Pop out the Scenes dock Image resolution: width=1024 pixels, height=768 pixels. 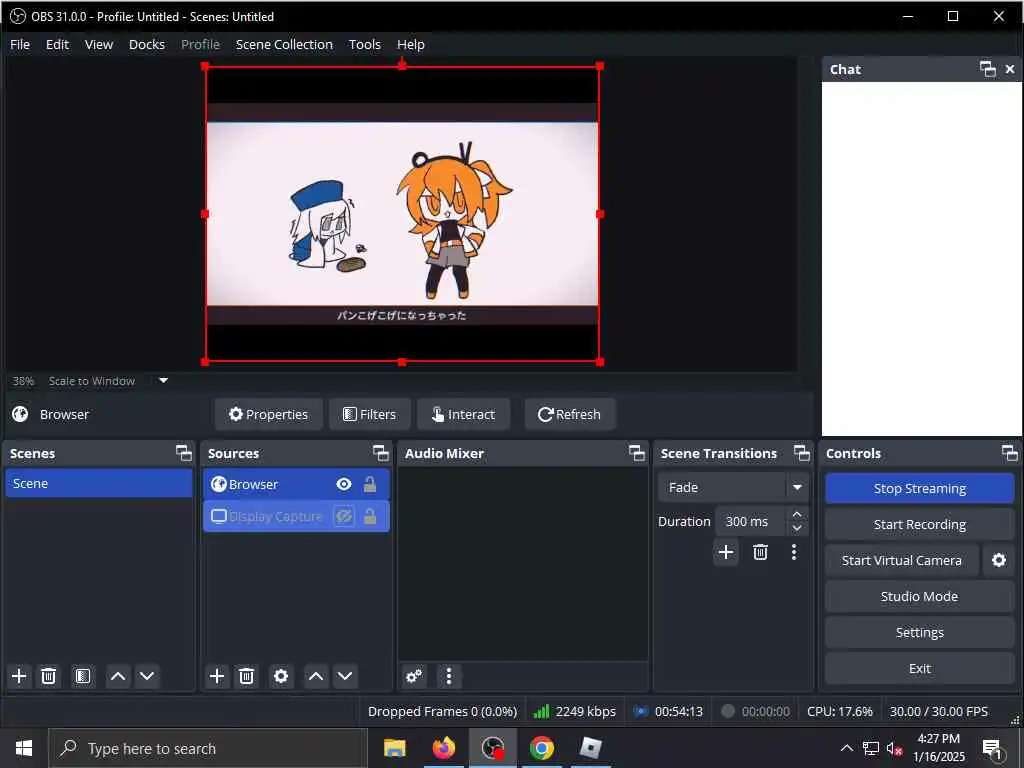pos(184,453)
